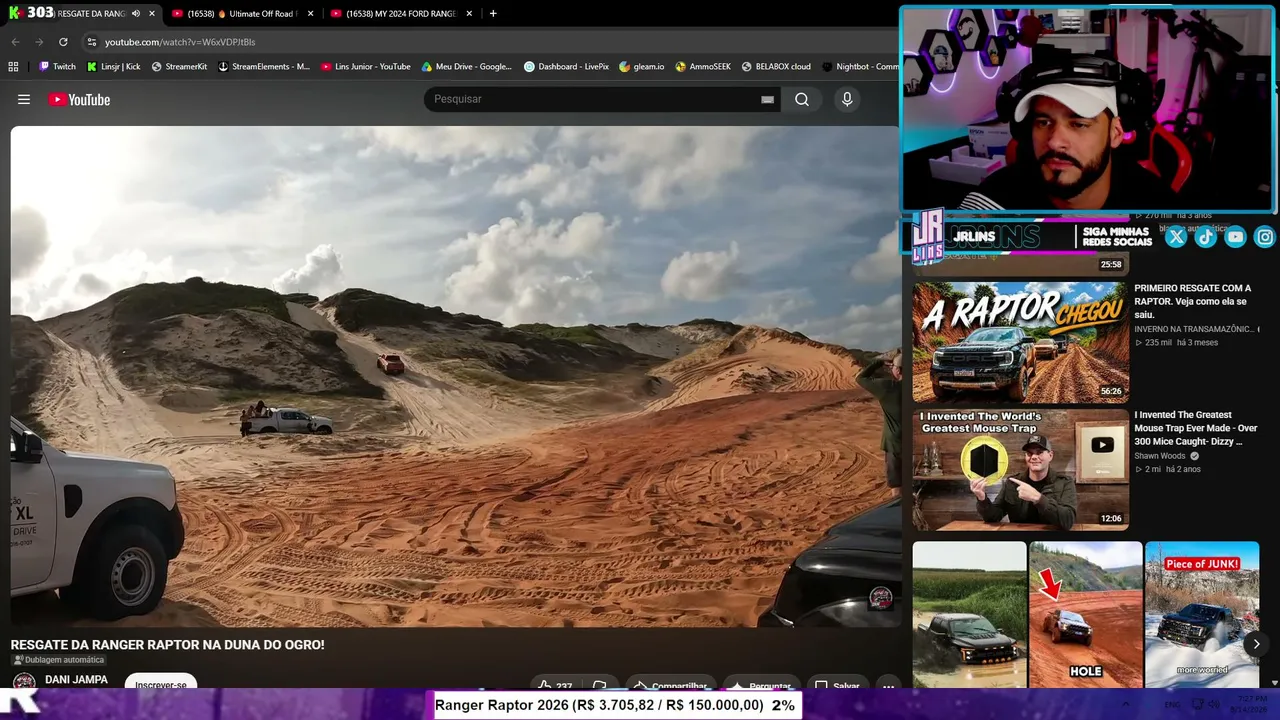The height and width of the screenshot is (720, 1280).
Task: Mute audio on the RESGATE DA RANGER tab
Action: pyautogui.click(x=136, y=14)
